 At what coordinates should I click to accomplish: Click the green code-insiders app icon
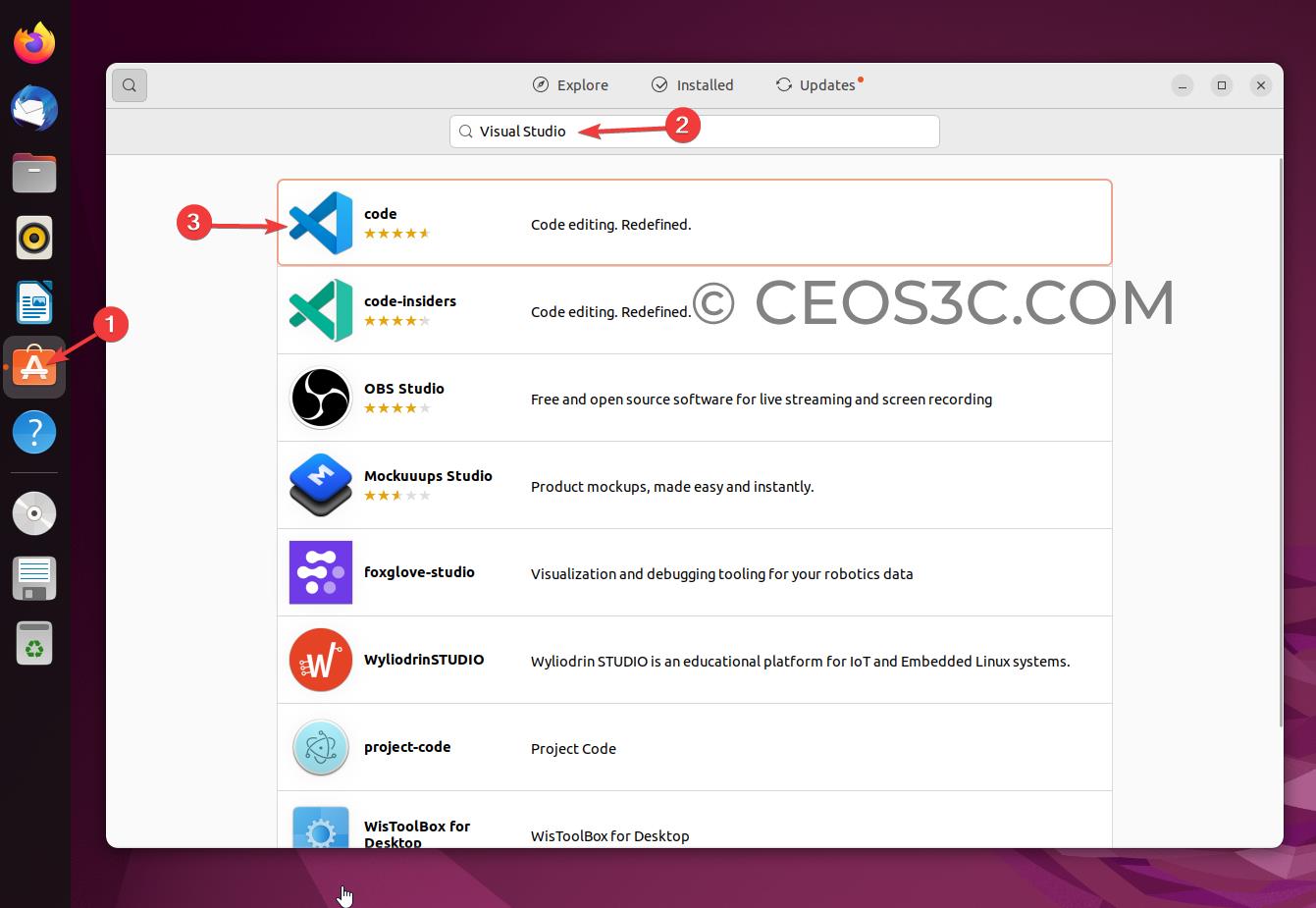tap(321, 310)
